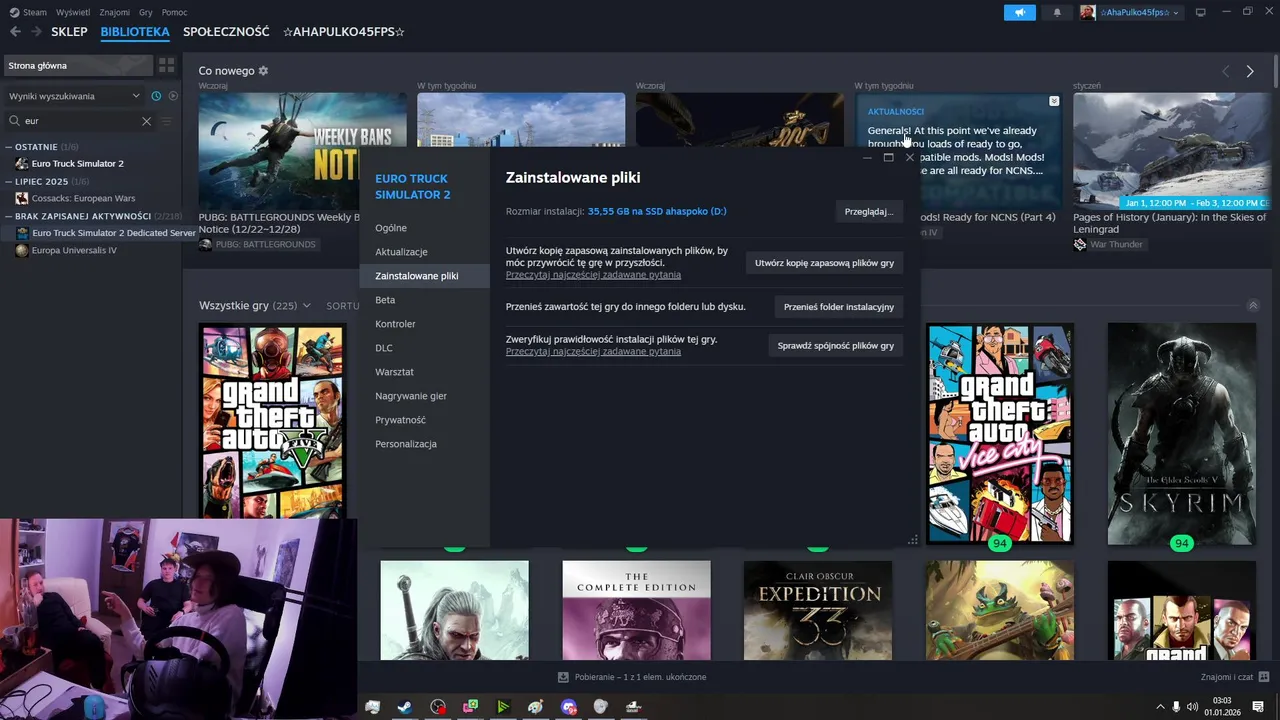
Task: Click the ready-to-play filter icon
Action: (x=173, y=96)
